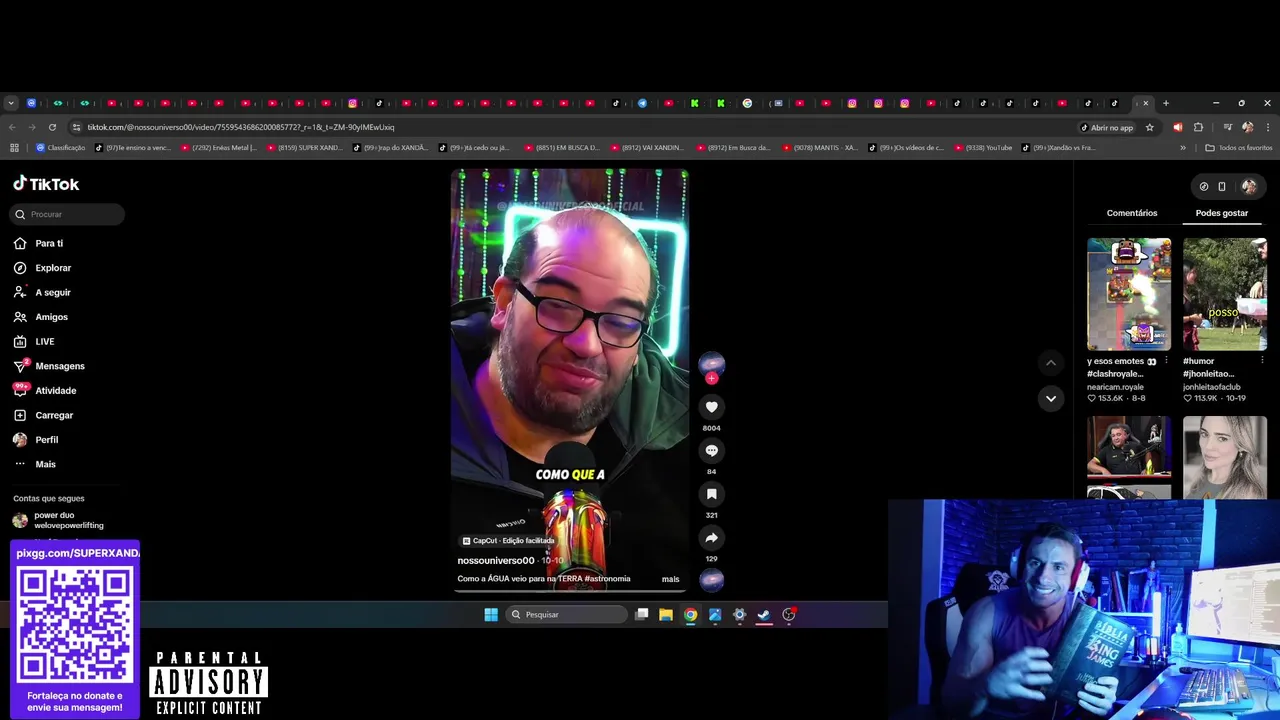
Task: Switch to the Comentários tab
Action: (x=1132, y=213)
